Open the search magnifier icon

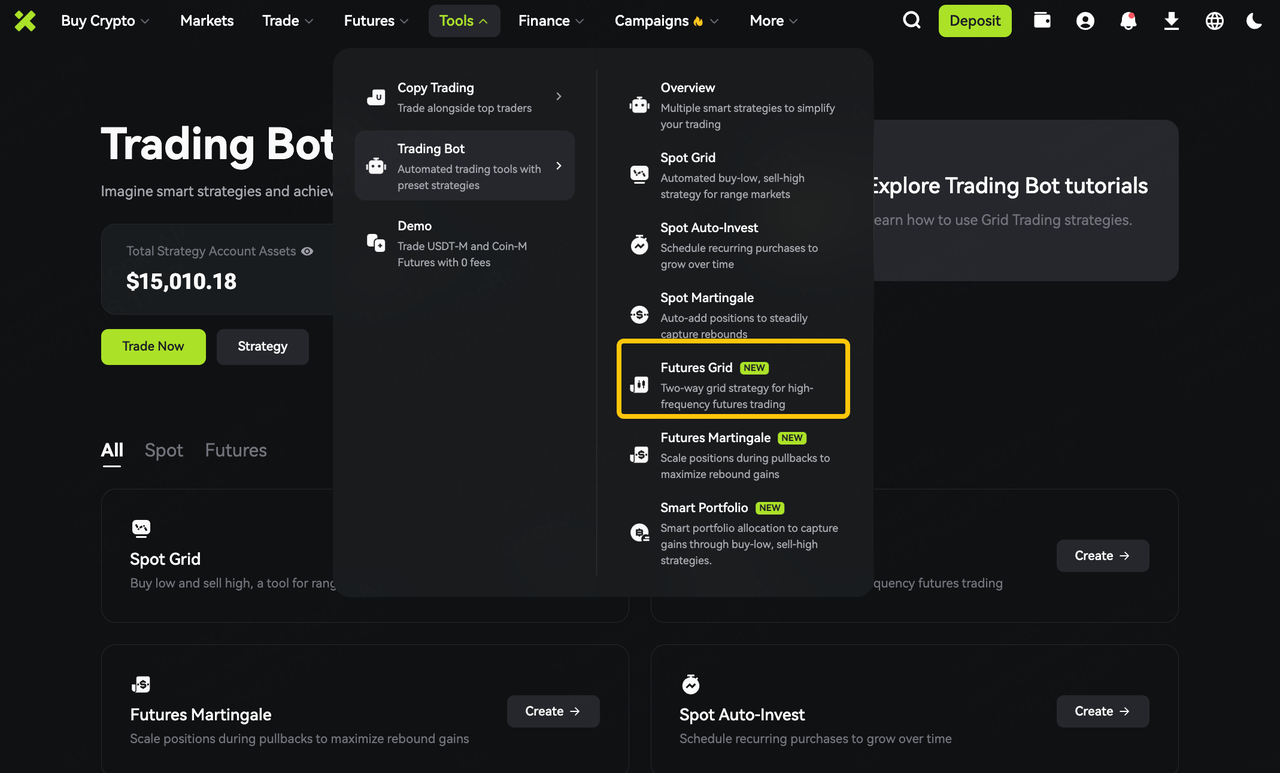pyautogui.click(x=912, y=20)
